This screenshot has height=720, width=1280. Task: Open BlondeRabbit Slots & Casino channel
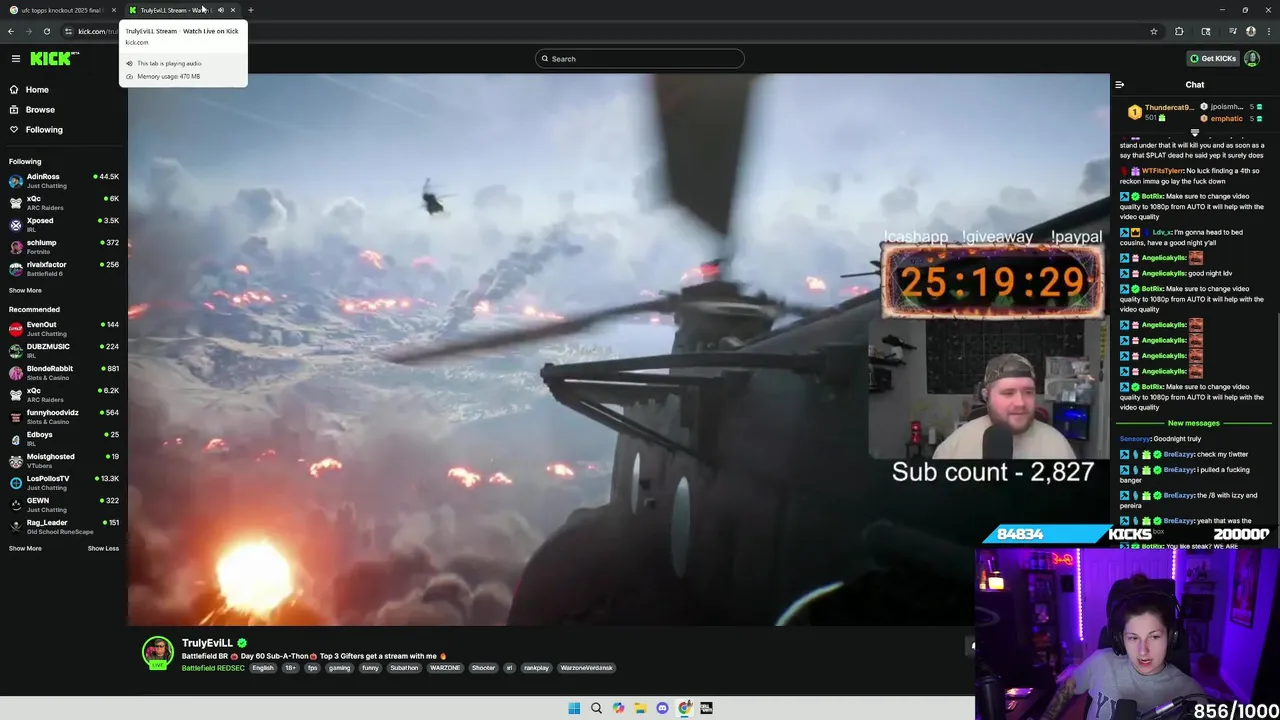click(x=64, y=373)
